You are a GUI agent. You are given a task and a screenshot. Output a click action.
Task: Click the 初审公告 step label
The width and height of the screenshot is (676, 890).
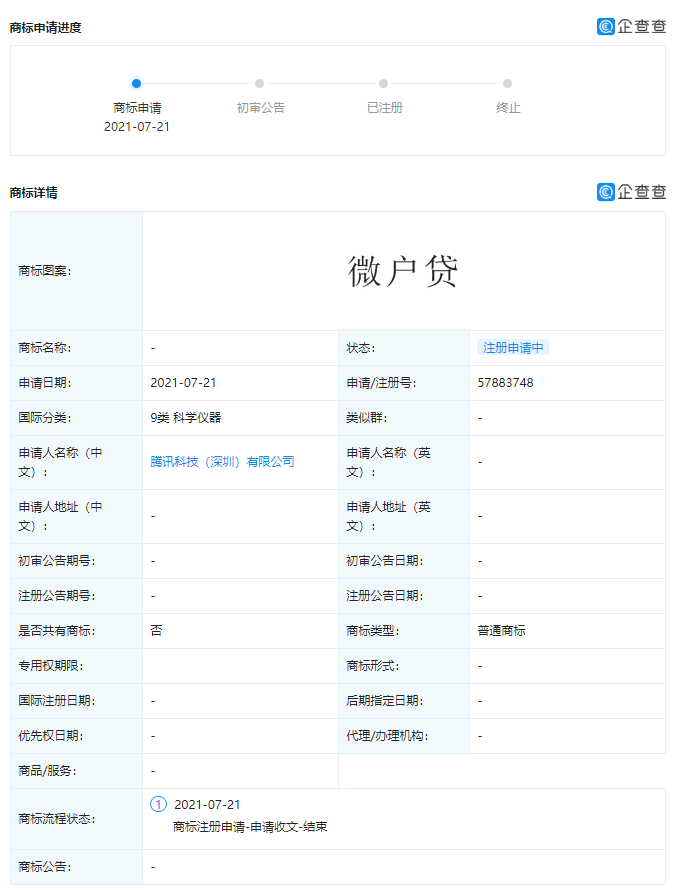coord(261,107)
